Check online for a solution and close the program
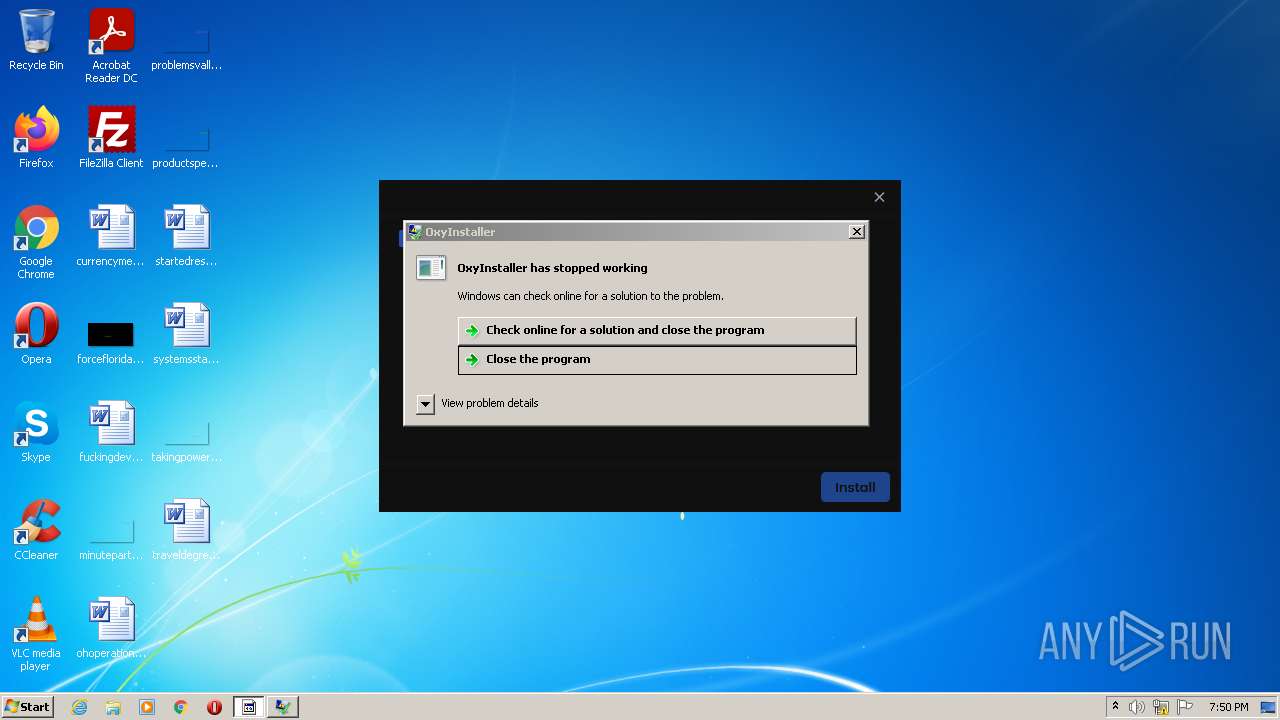The width and height of the screenshot is (1280, 720). [657, 330]
